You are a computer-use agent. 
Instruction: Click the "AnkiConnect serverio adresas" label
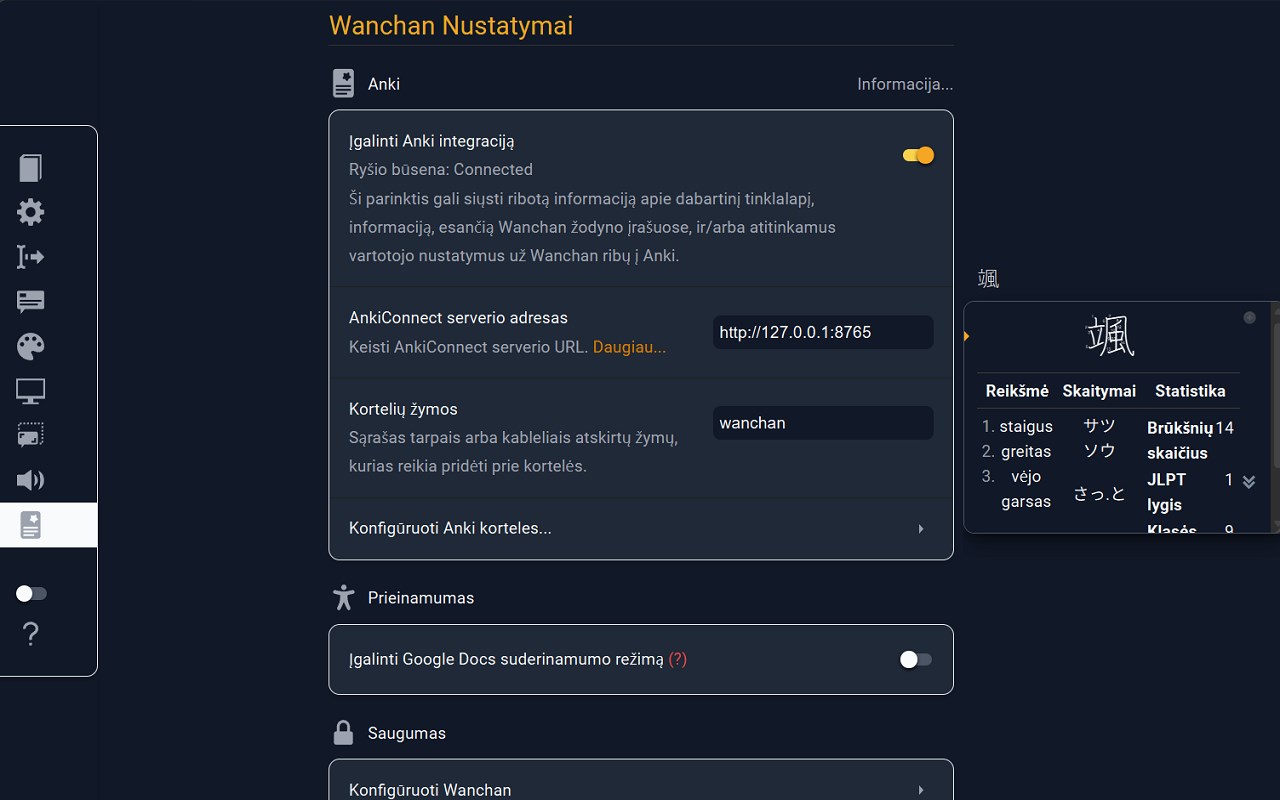coord(458,318)
